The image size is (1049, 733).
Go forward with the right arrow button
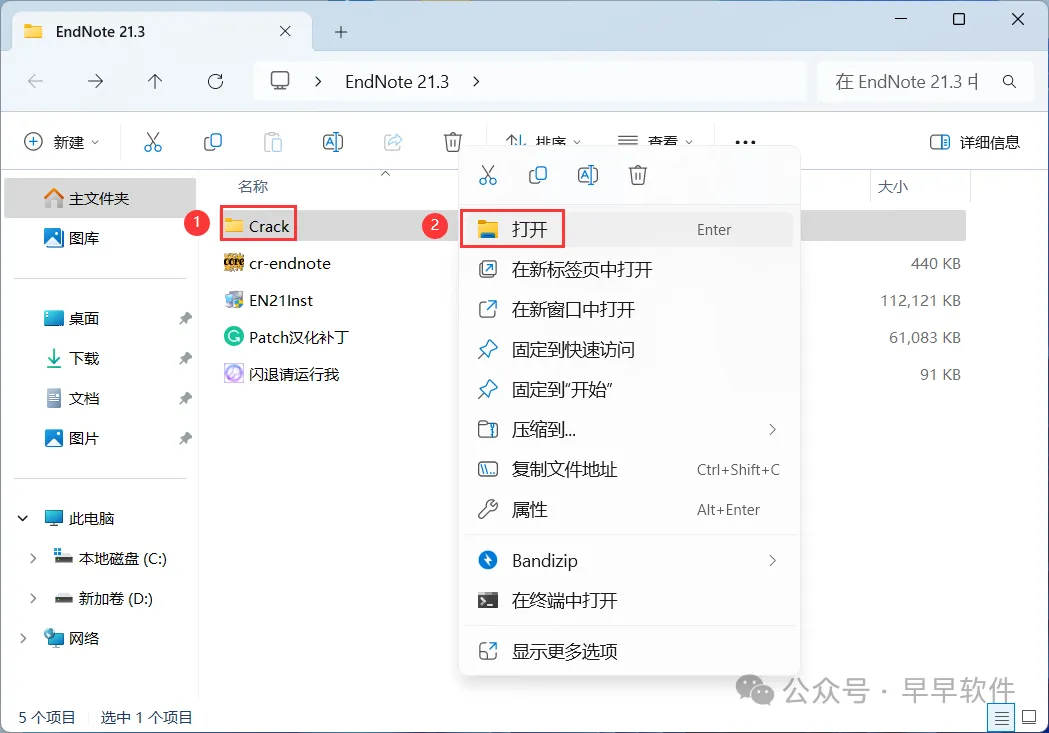coord(96,82)
